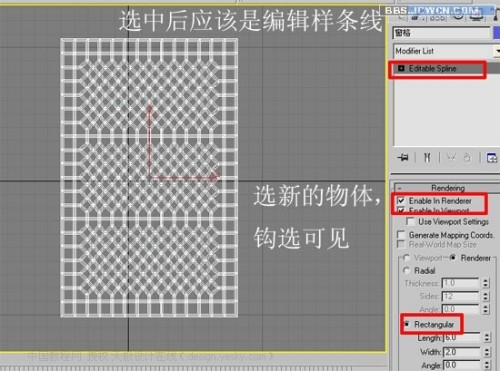
Task: Expand the Editable Spline plus box
Action: 401,68
